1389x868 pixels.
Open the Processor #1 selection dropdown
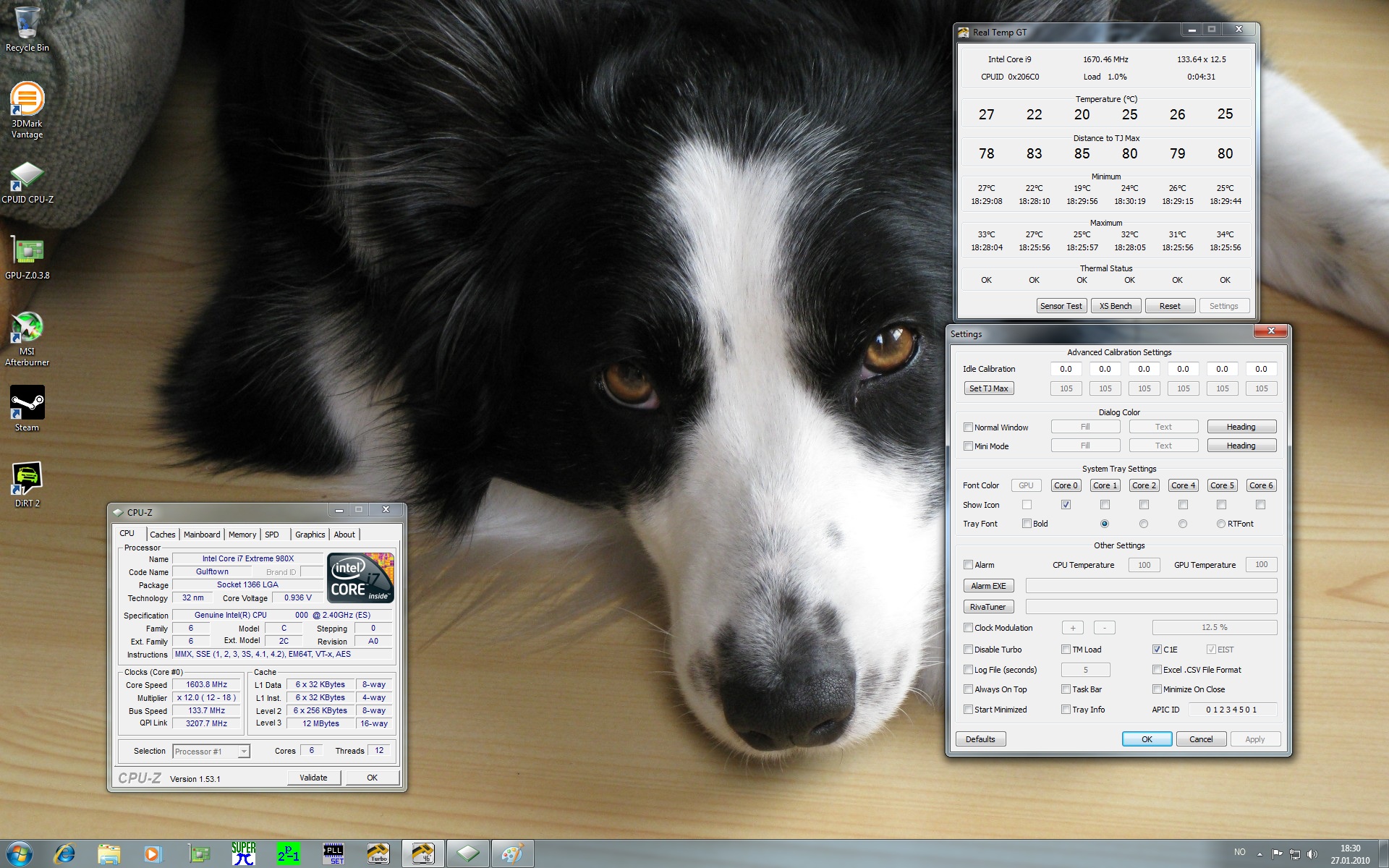tap(211, 752)
